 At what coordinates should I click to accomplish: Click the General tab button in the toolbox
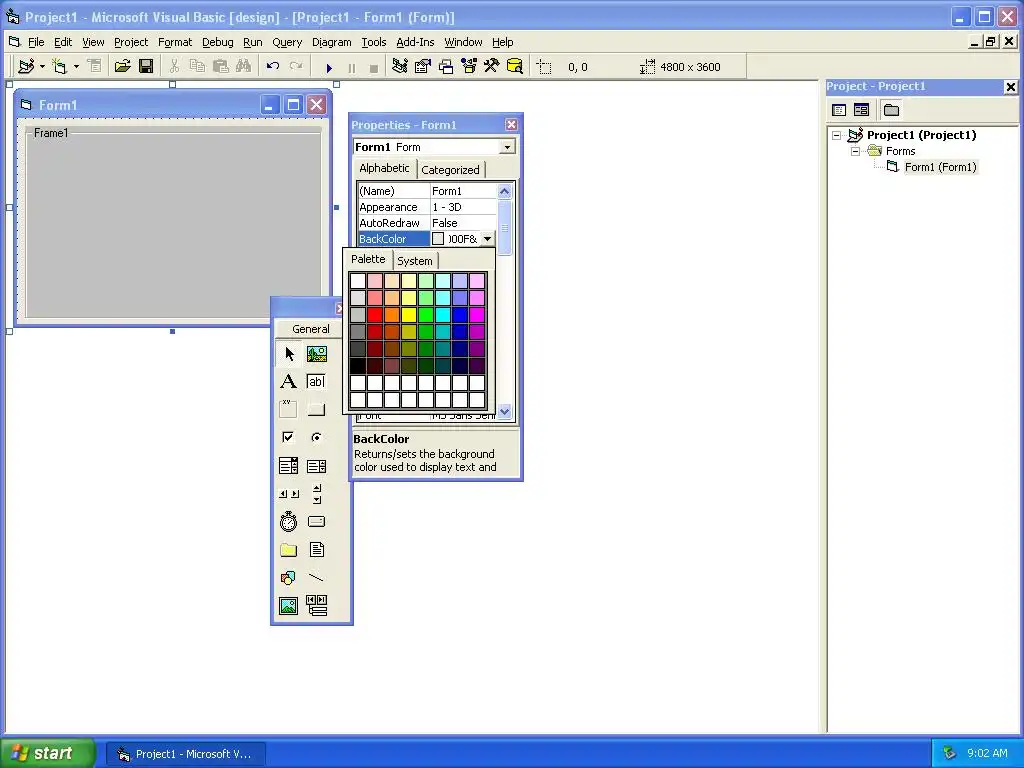click(310, 328)
